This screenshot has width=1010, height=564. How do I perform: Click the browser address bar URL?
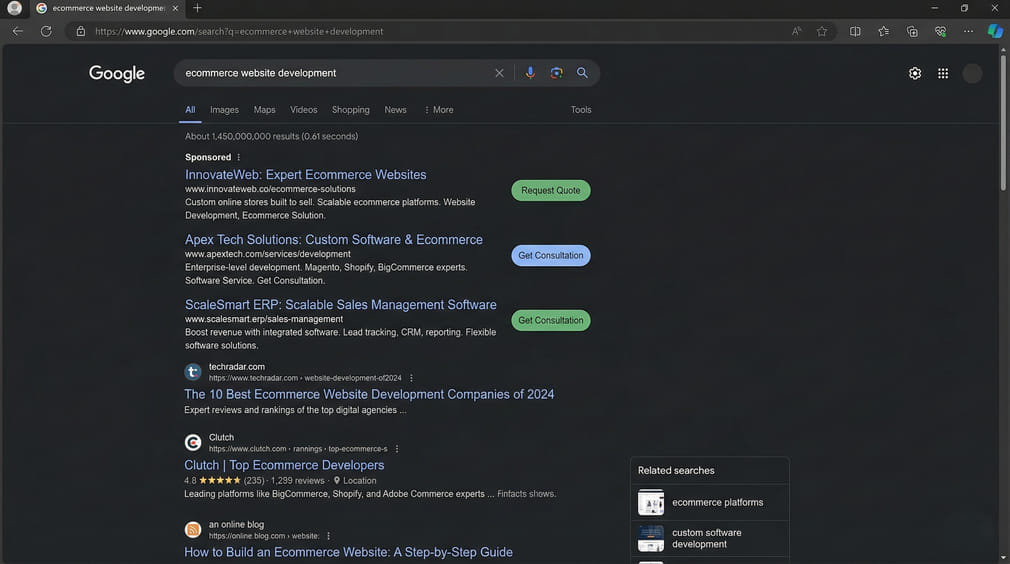pyautogui.click(x=239, y=31)
